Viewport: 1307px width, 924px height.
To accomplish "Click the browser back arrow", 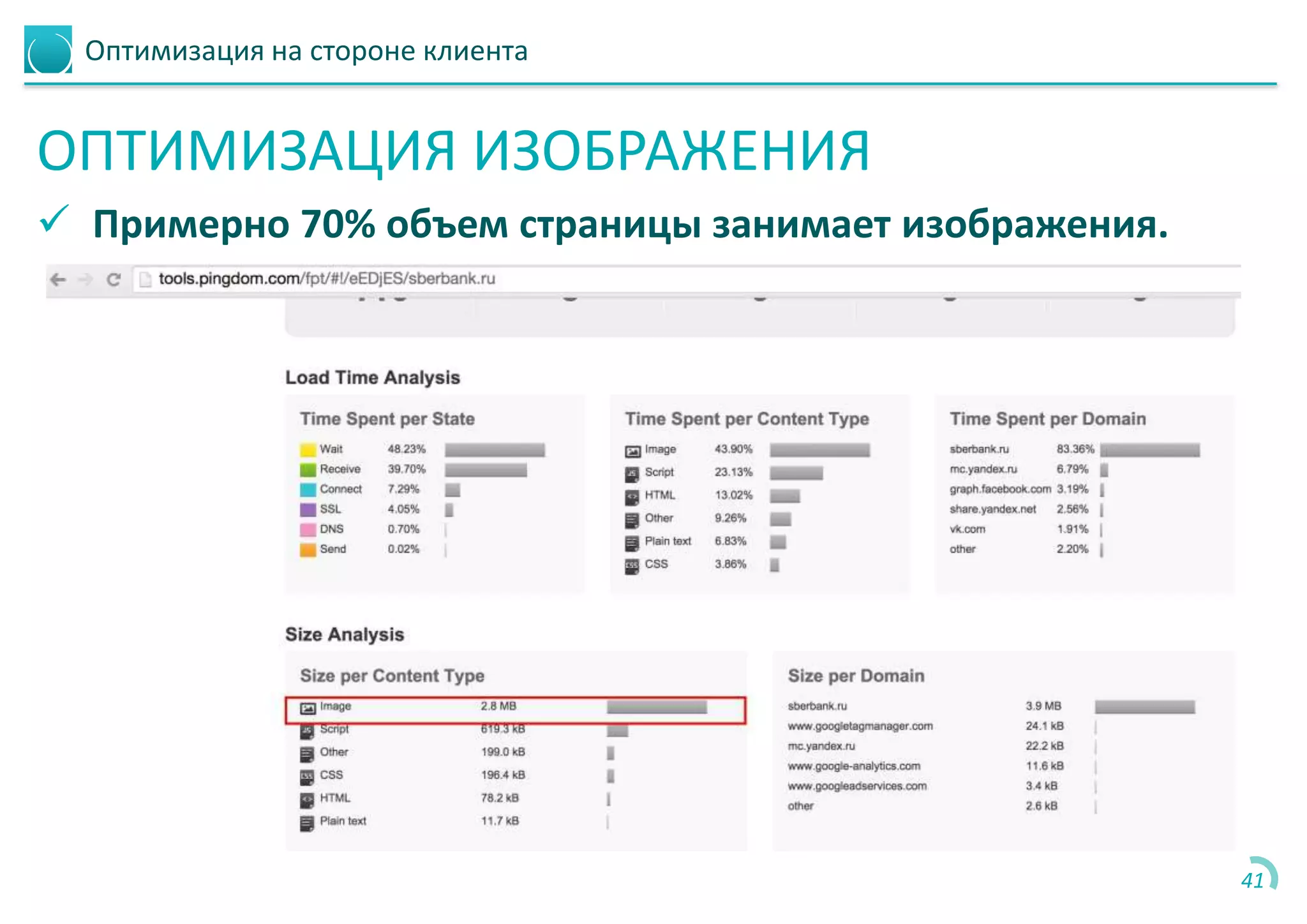I will 58,279.
